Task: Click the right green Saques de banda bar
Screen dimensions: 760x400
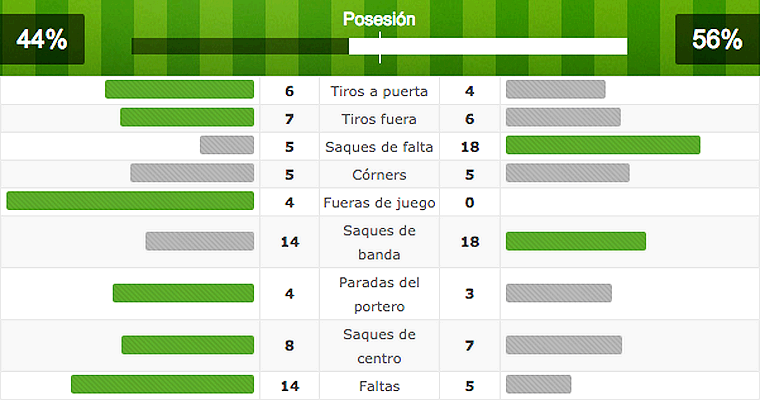Action: click(576, 241)
